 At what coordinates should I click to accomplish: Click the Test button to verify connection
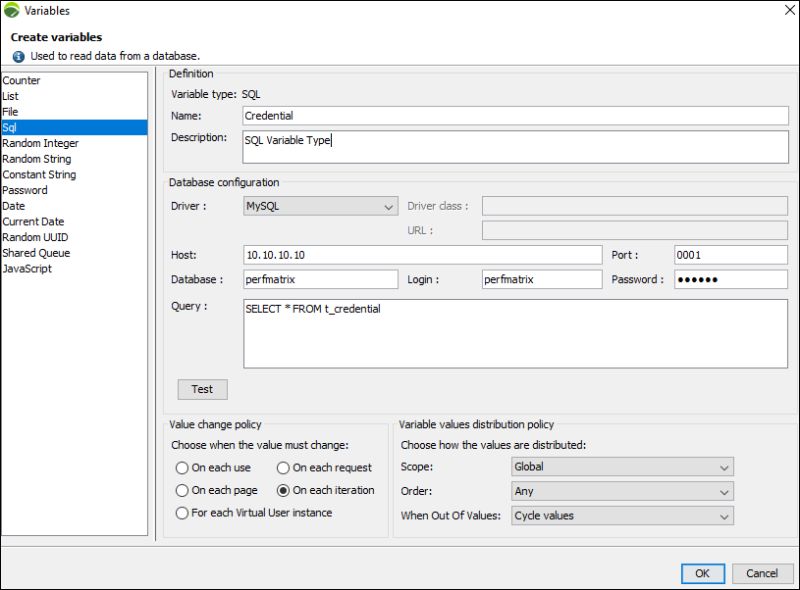pyautogui.click(x=202, y=389)
